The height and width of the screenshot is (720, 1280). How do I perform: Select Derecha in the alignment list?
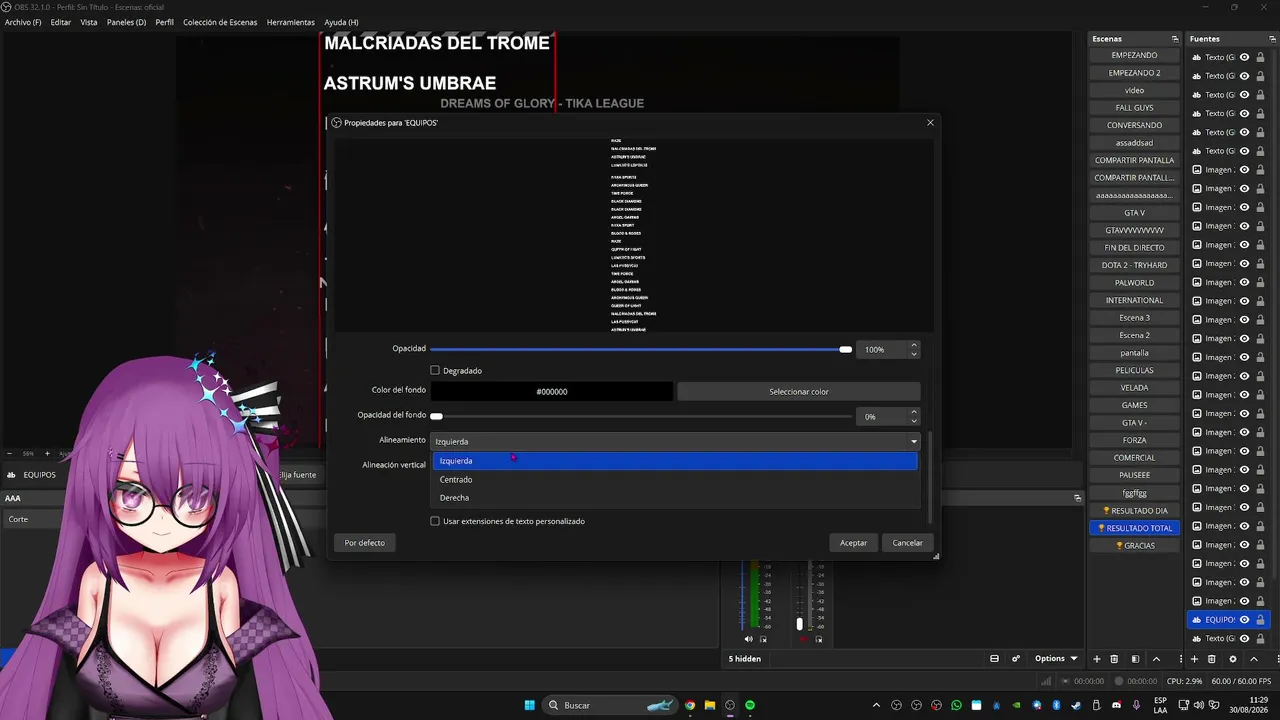(x=675, y=497)
